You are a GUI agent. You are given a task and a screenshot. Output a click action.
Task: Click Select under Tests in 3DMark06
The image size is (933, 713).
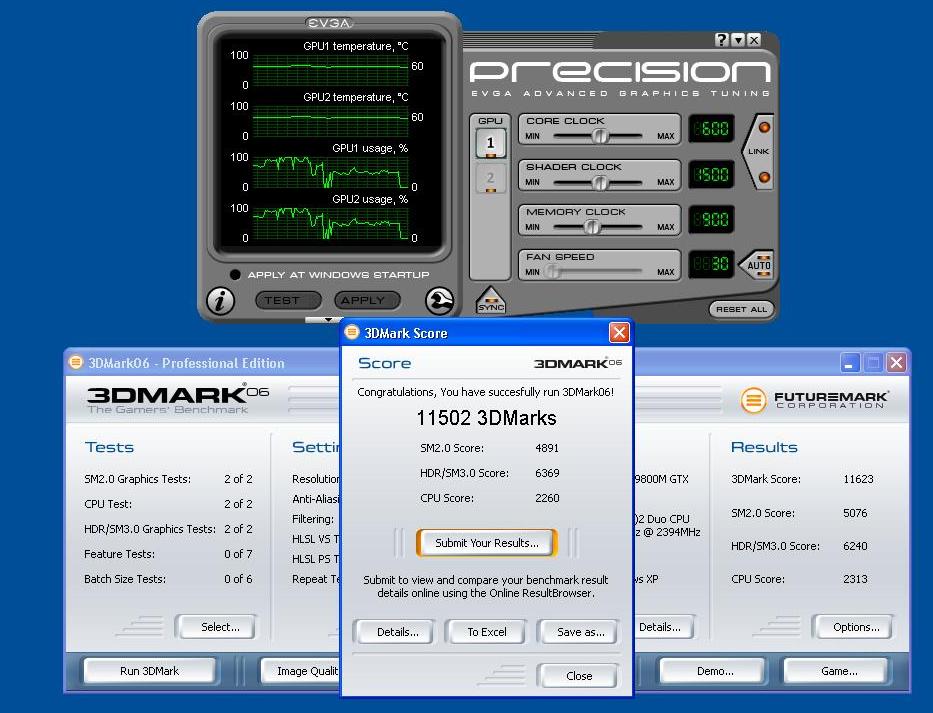[x=220, y=627]
